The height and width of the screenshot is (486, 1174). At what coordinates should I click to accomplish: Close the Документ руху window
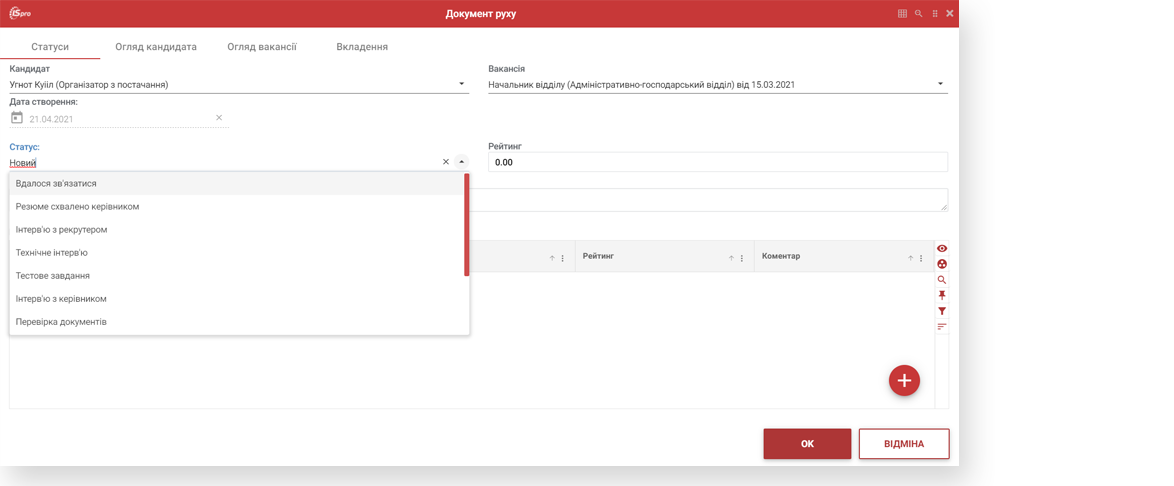coord(949,13)
